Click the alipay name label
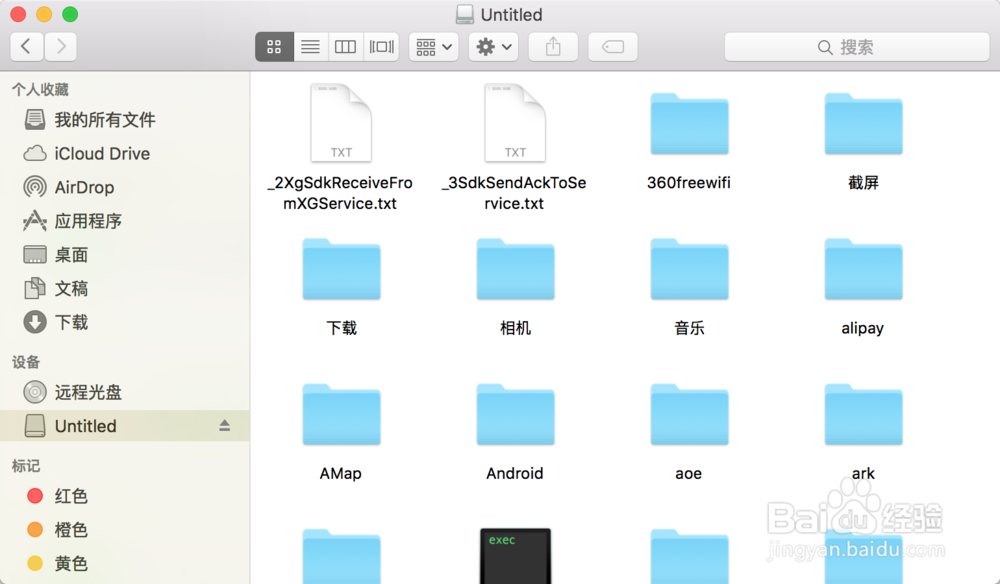 point(862,328)
